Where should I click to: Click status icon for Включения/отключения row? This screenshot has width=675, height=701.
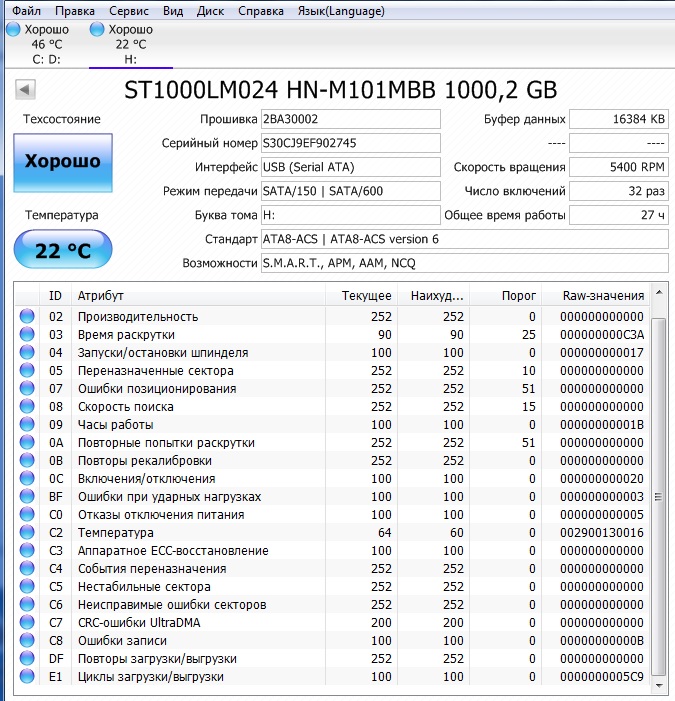point(27,478)
